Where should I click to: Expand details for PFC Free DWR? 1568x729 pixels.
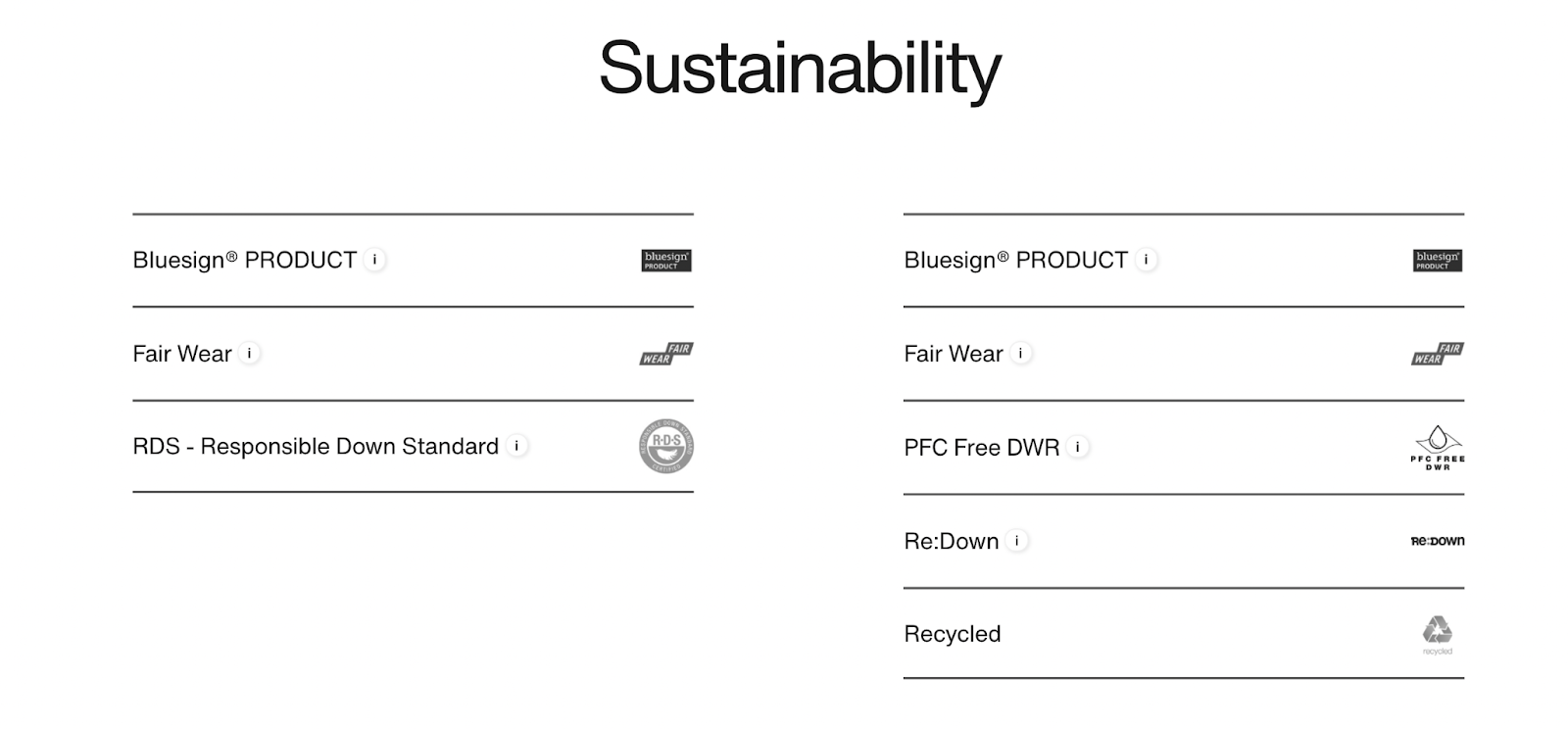click(x=1078, y=447)
